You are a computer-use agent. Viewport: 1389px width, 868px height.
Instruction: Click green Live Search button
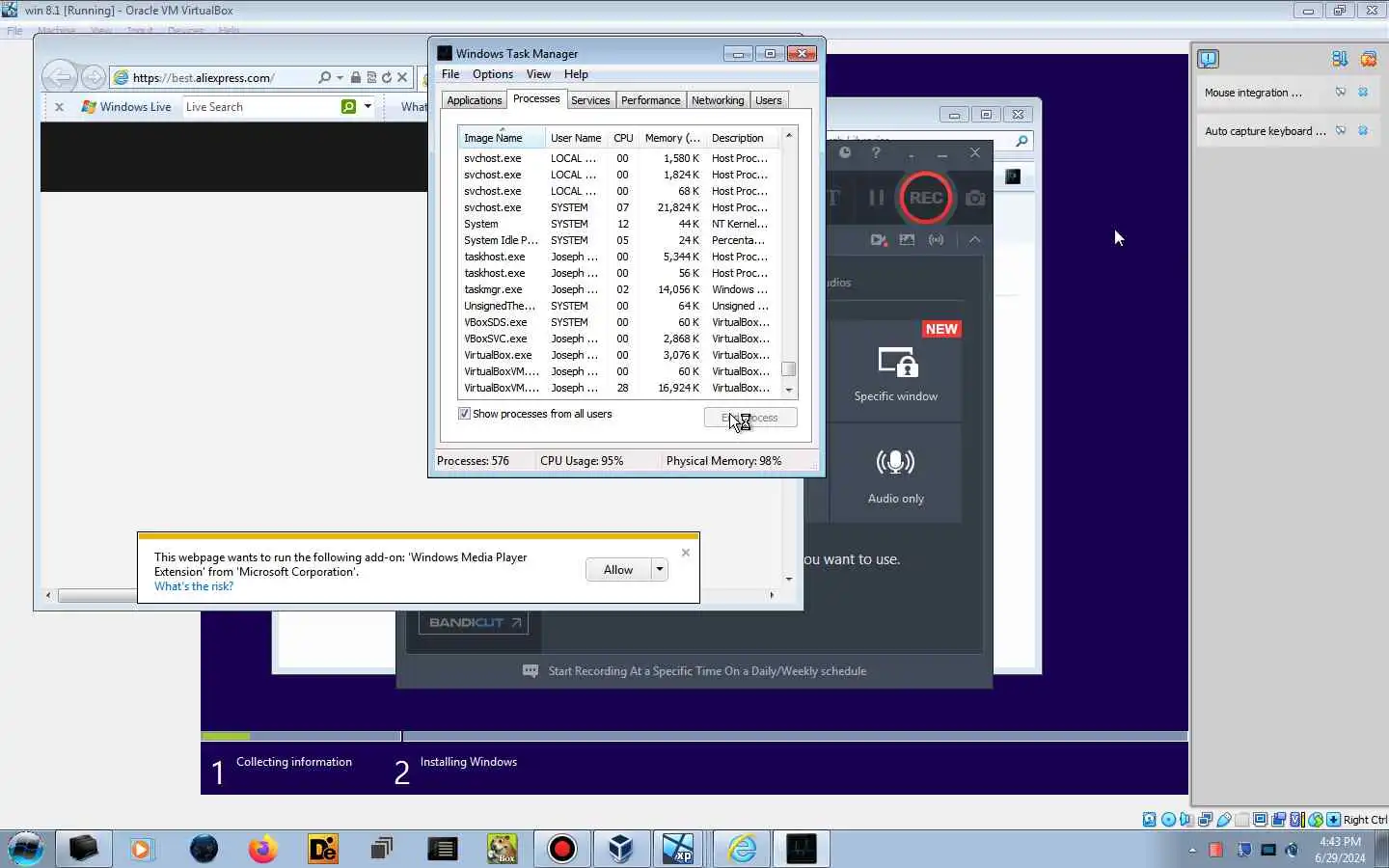[349, 107]
